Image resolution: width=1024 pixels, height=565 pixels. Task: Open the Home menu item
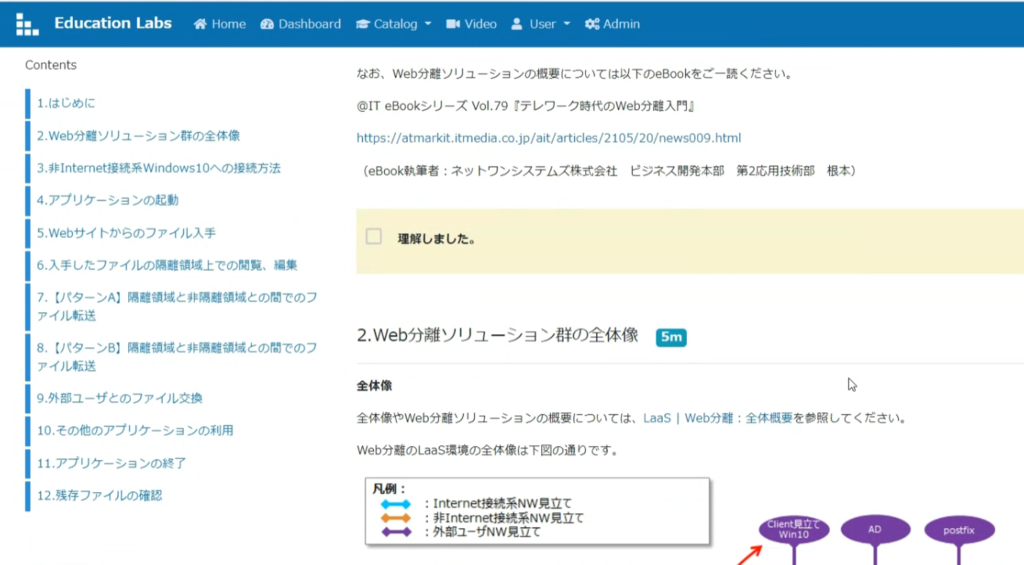220,24
